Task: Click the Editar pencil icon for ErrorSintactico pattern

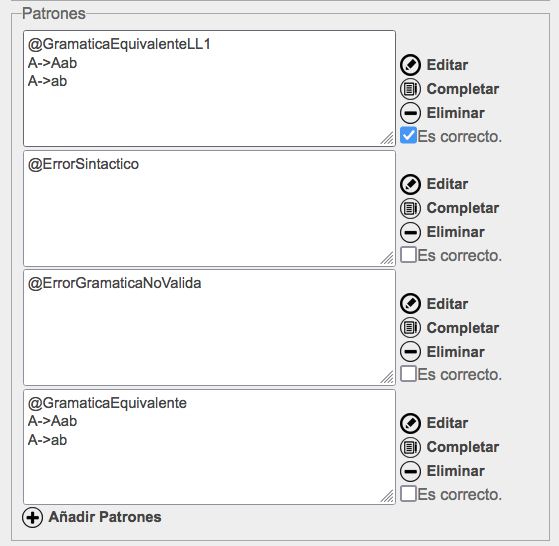Action: pyautogui.click(x=410, y=184)
